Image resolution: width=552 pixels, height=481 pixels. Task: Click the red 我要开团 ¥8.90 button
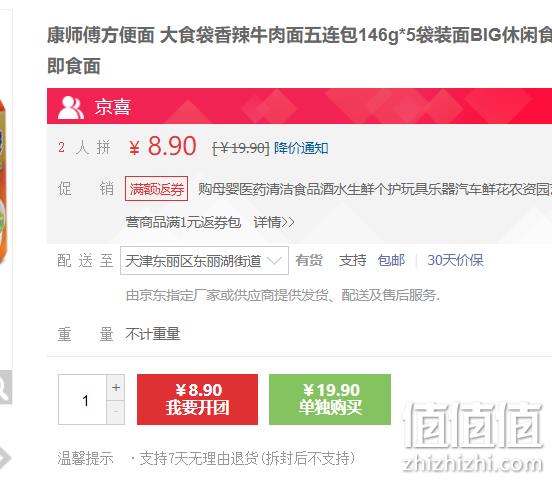coord(197,399)
